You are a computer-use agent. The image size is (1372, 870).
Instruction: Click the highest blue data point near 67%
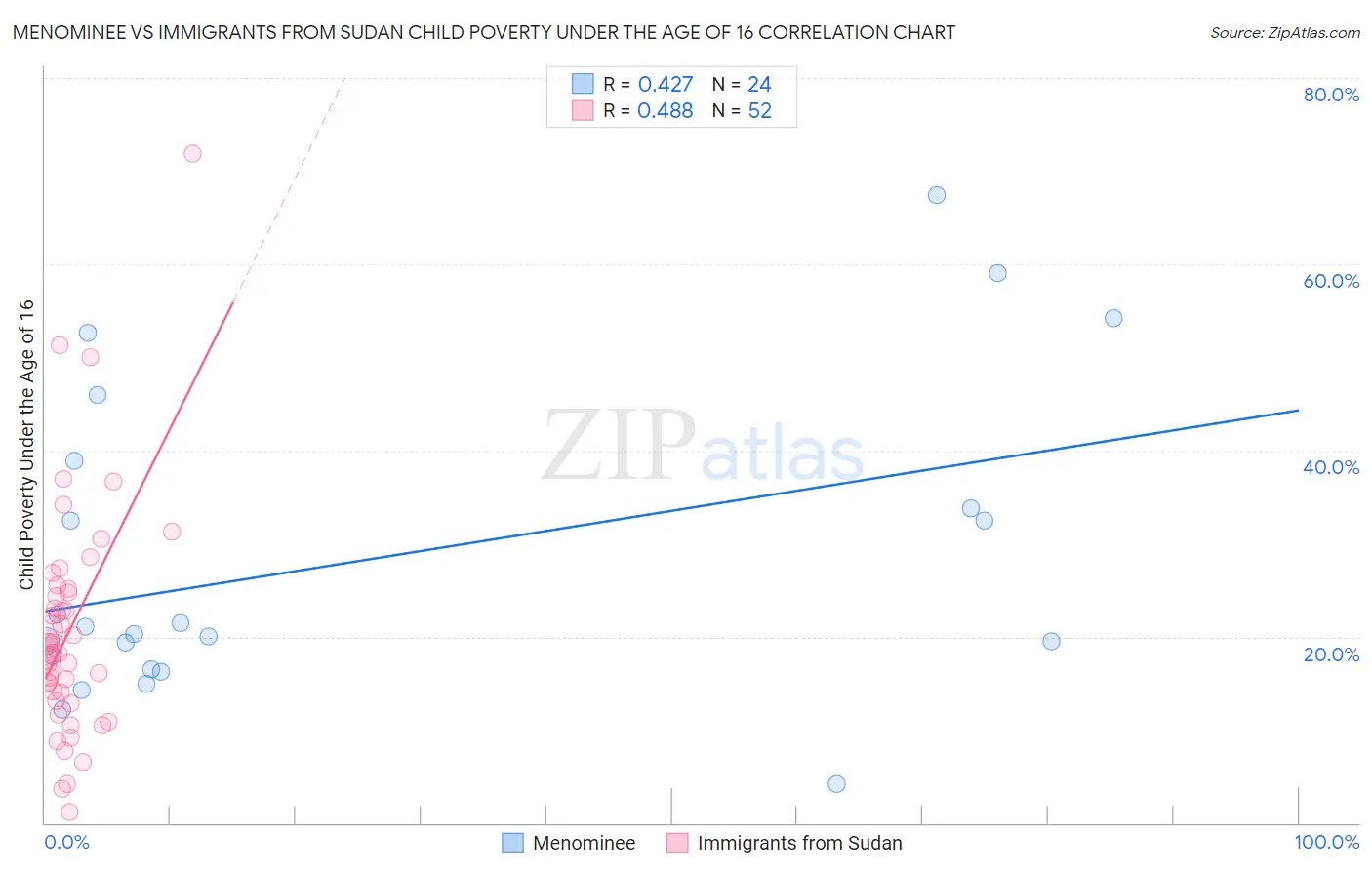(x=936, y=195)
